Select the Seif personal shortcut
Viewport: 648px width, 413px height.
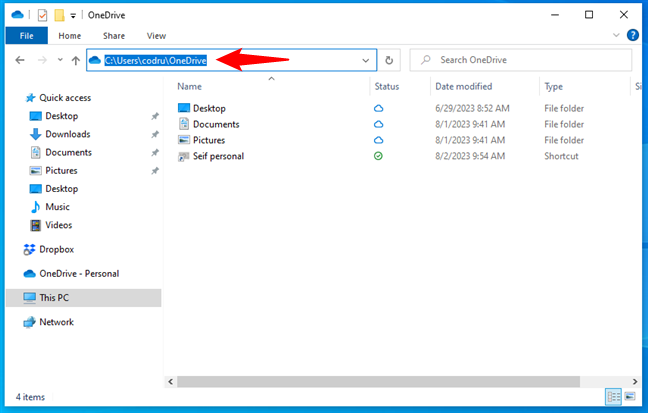point(218,156)
